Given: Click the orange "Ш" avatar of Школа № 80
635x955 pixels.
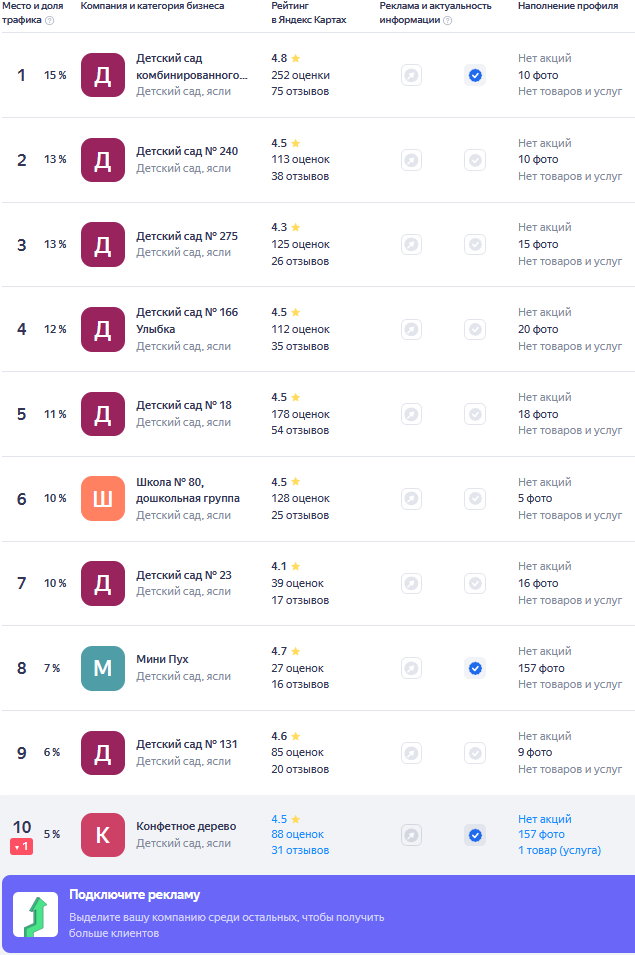Looking at the screenshot, I should click(x=103, y=499).
